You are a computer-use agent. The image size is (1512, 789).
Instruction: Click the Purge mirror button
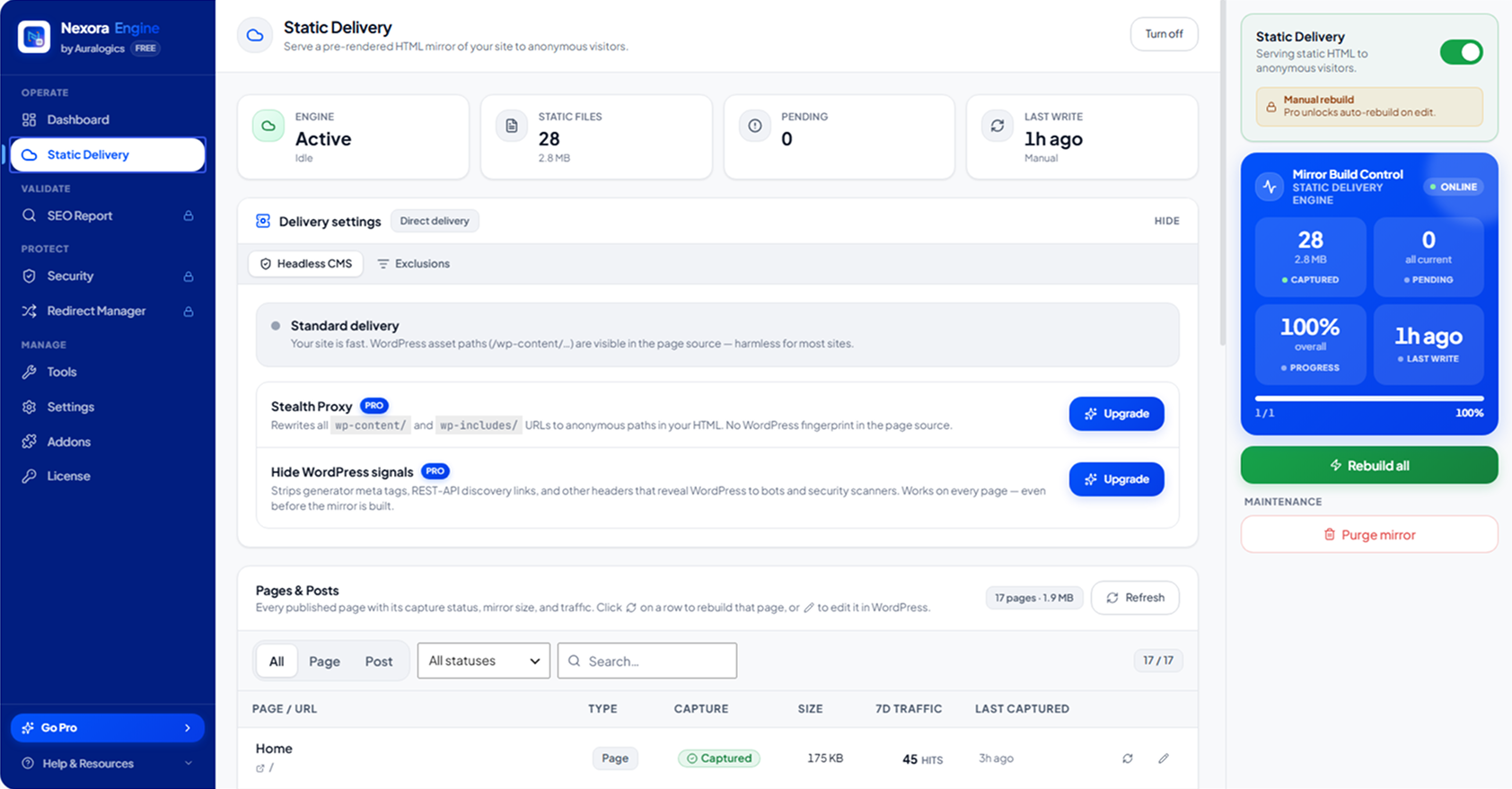tap(1369, 535)
